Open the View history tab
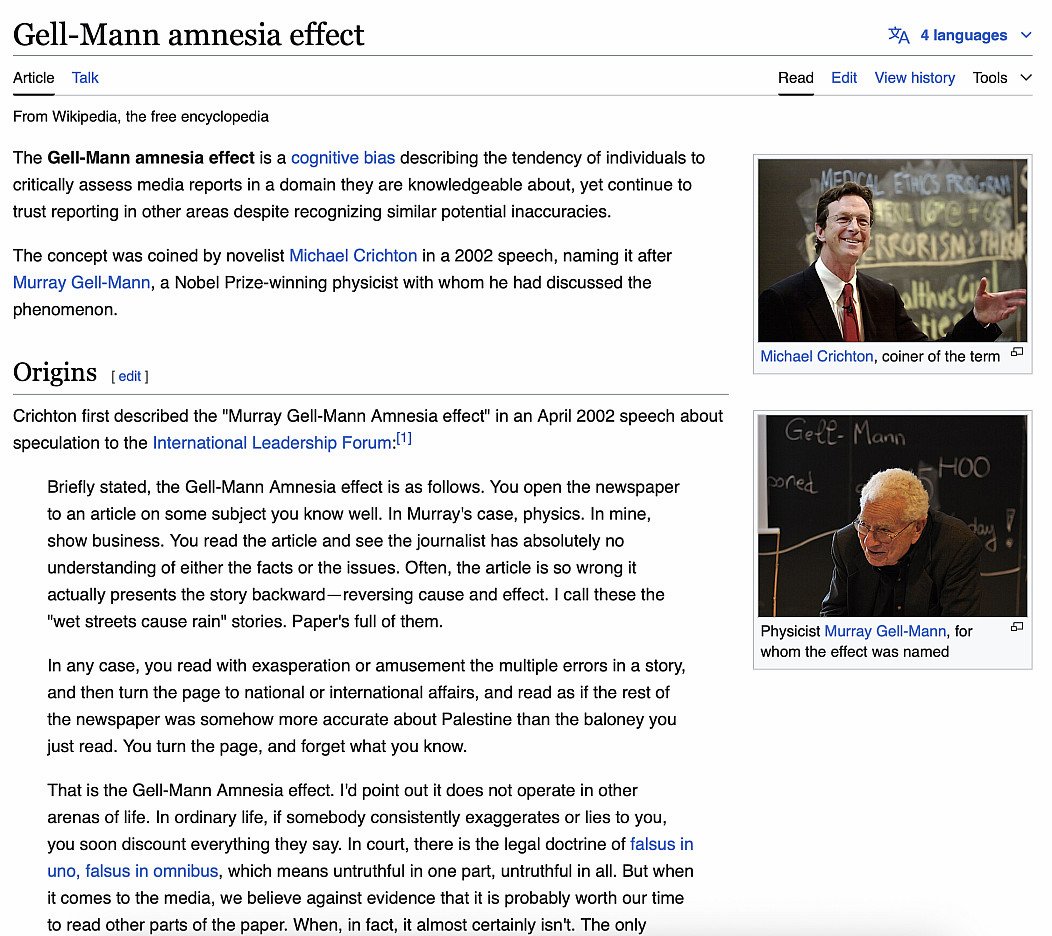Image resolution: width=1052 pixels, height=936 pixels. click(914, 77)
